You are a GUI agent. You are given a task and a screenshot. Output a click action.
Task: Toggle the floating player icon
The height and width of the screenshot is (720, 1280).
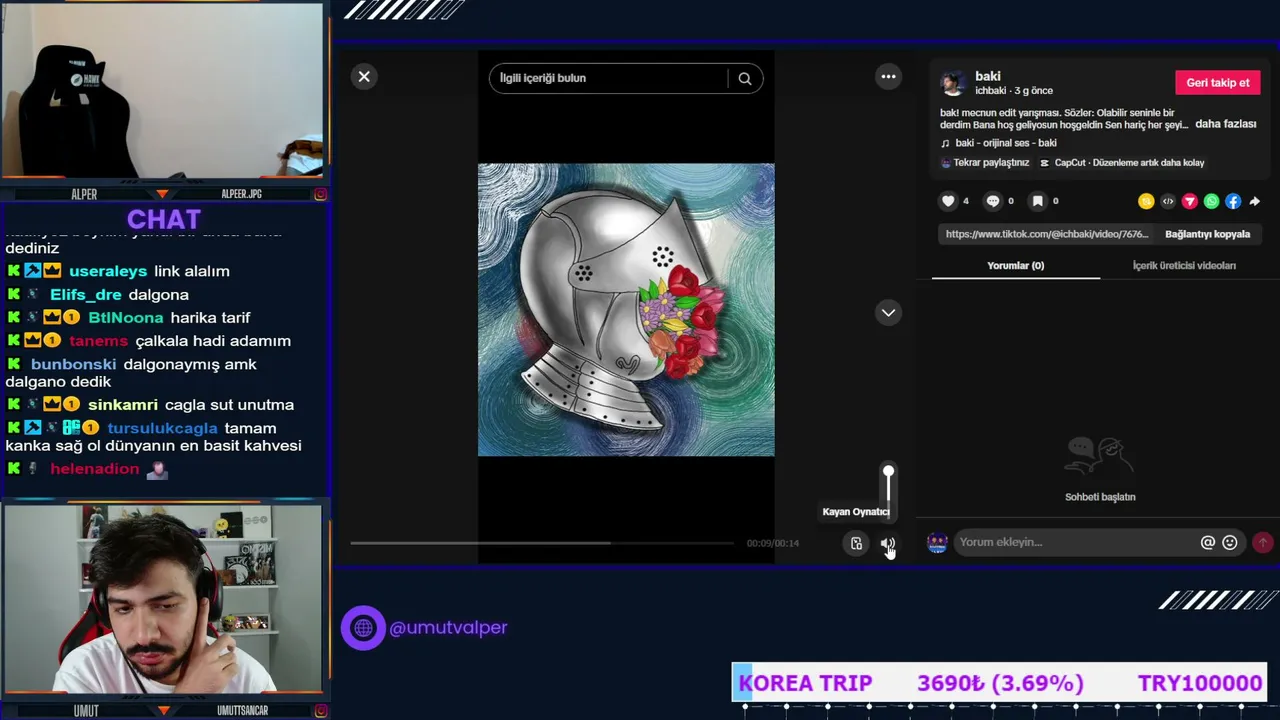coord(856,543)
